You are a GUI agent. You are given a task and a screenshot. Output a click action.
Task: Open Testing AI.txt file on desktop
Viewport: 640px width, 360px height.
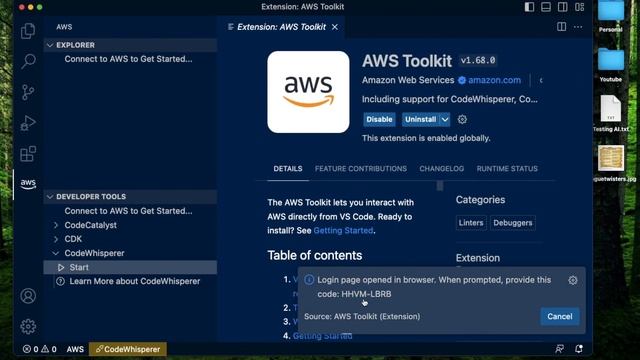tap(611, 113)
